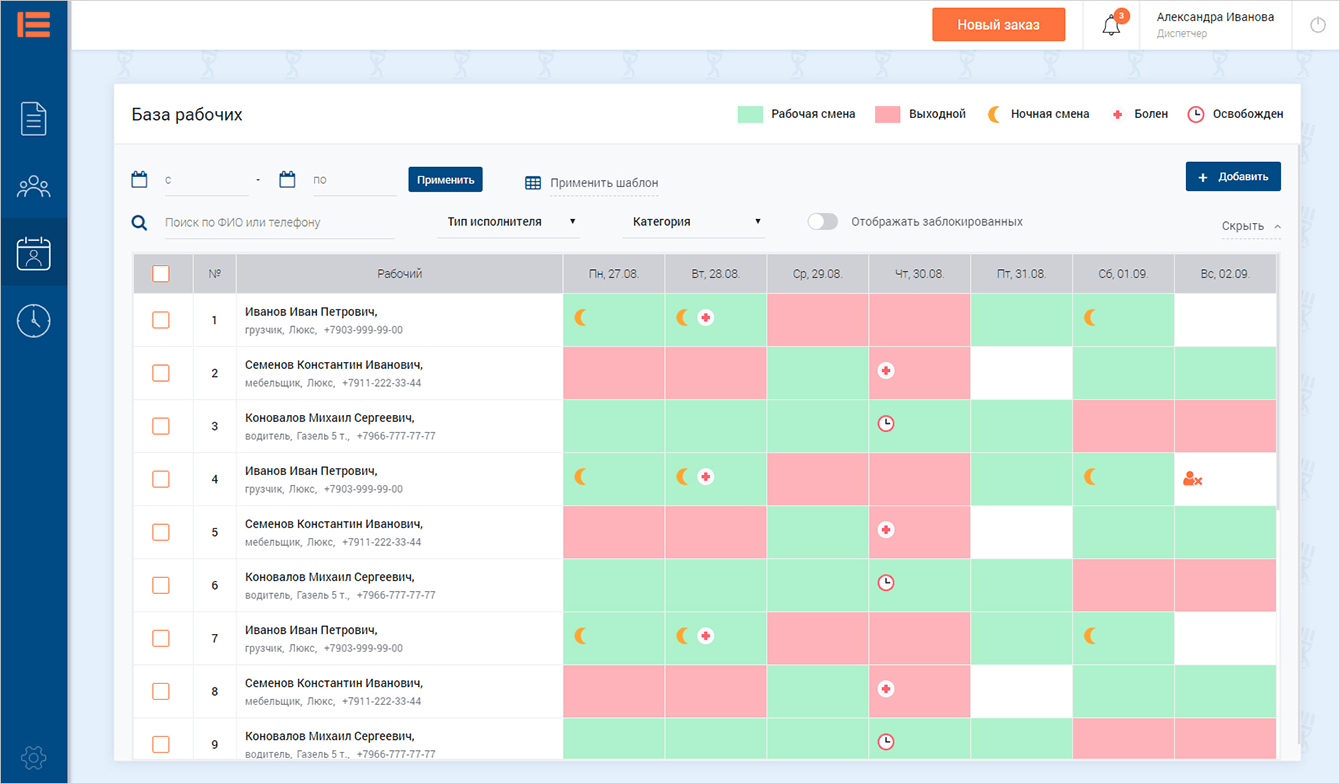Click the blocked user icon in row 4
Screen dimensions: 1340x784
coord(1192,479)
